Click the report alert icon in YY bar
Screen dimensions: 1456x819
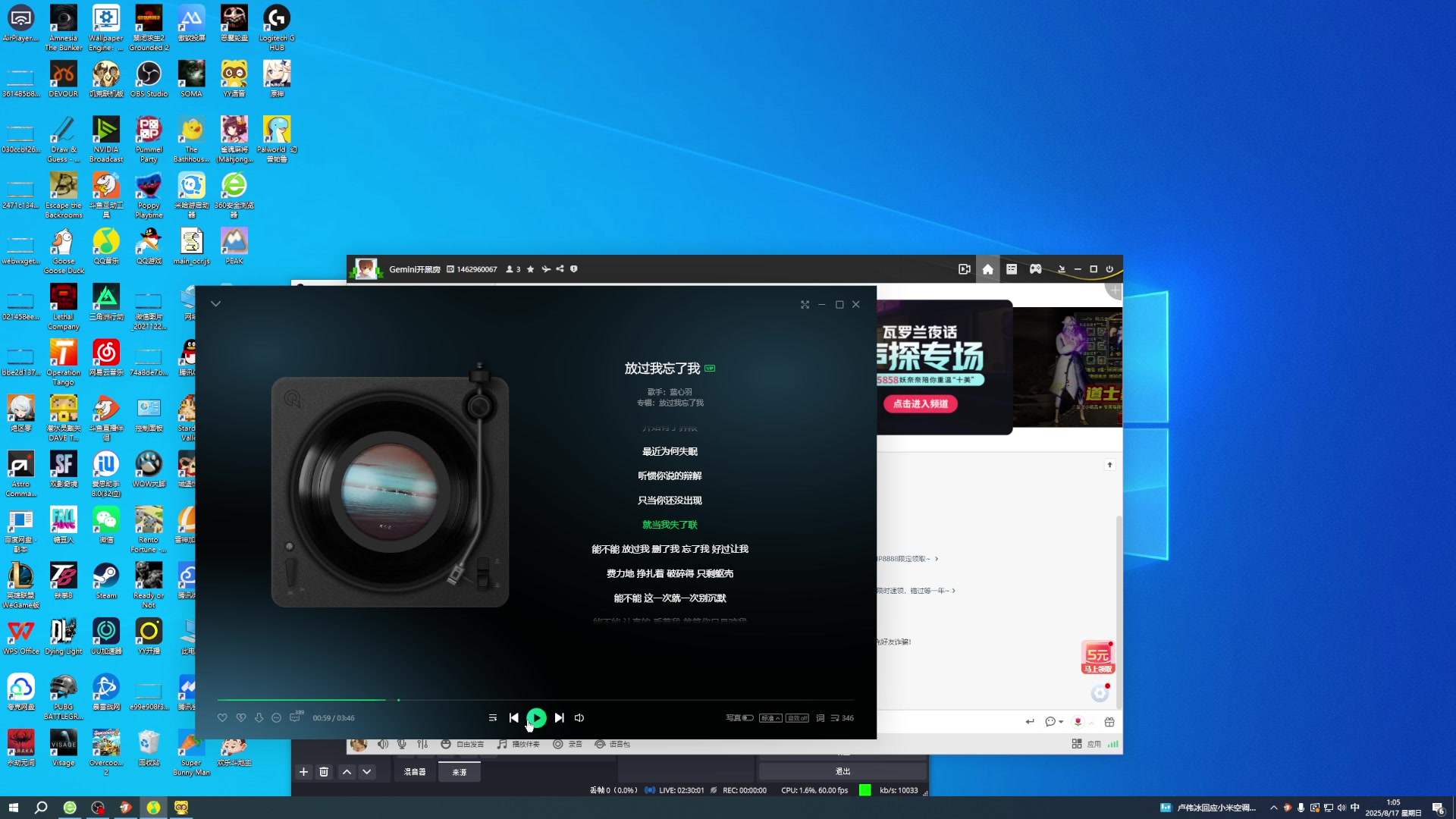[574, 268]
